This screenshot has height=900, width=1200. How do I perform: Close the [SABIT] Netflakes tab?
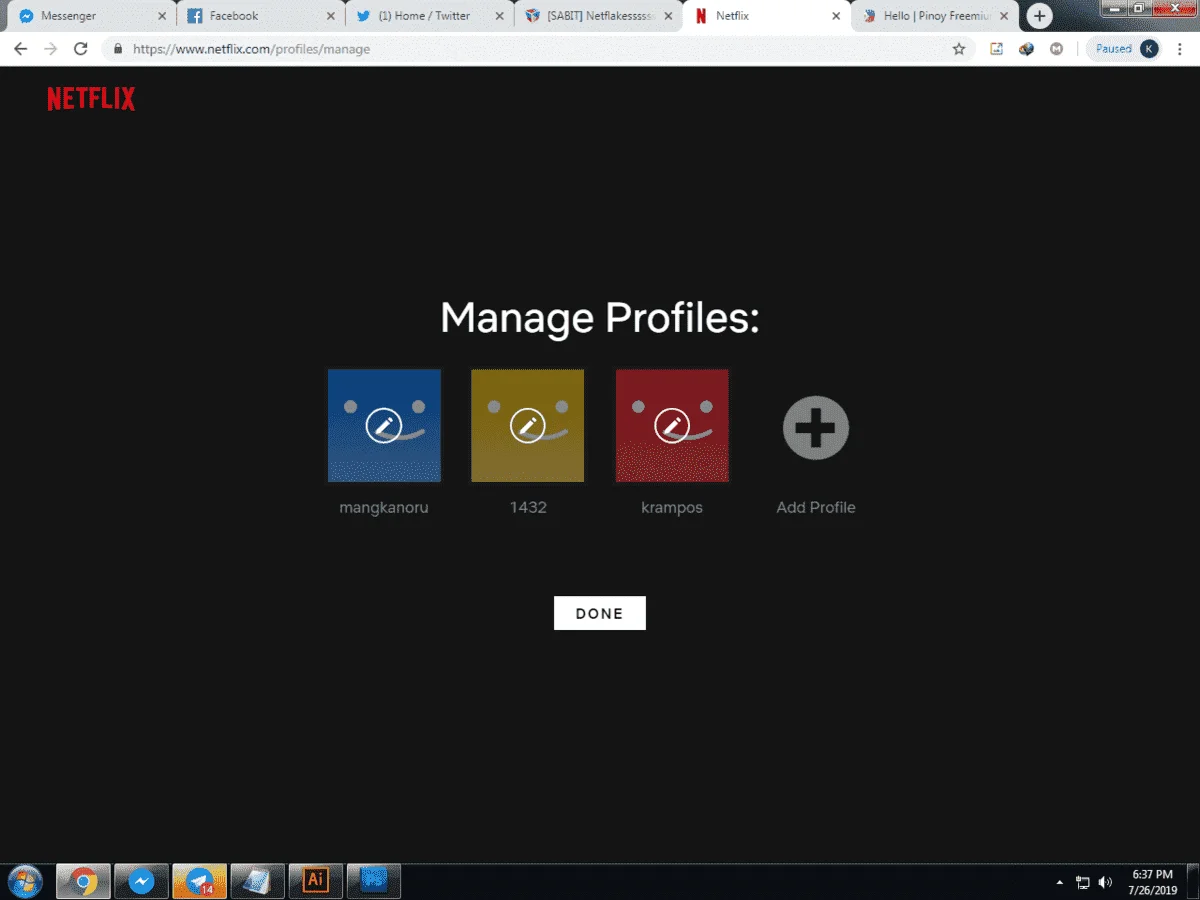(667, 16)
